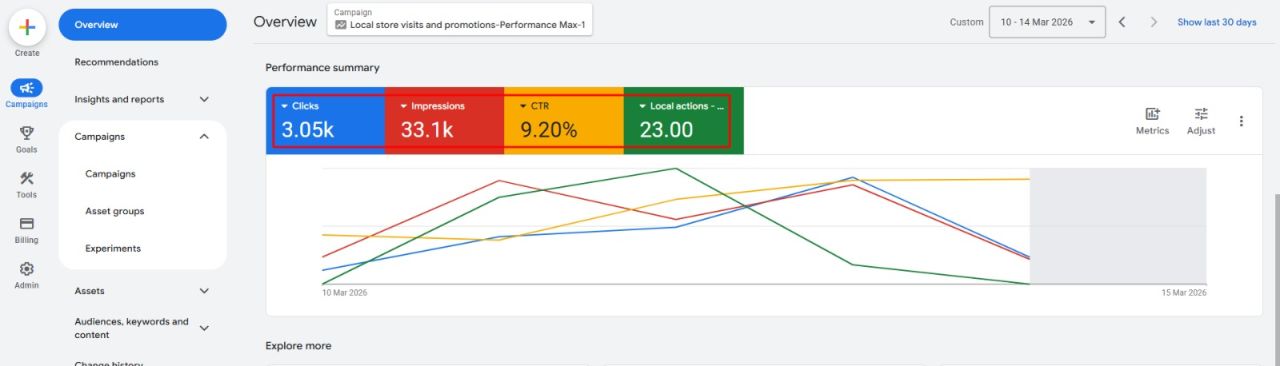Click the Create plus icon

click(x=27, y=28)
